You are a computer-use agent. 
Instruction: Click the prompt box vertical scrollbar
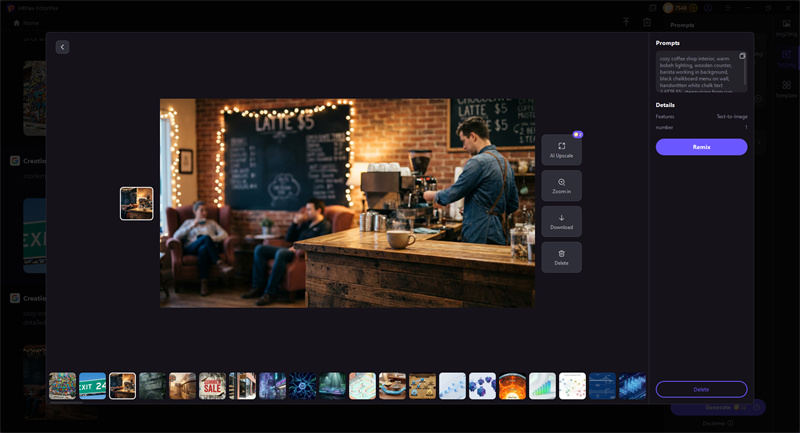click(745, 72)
